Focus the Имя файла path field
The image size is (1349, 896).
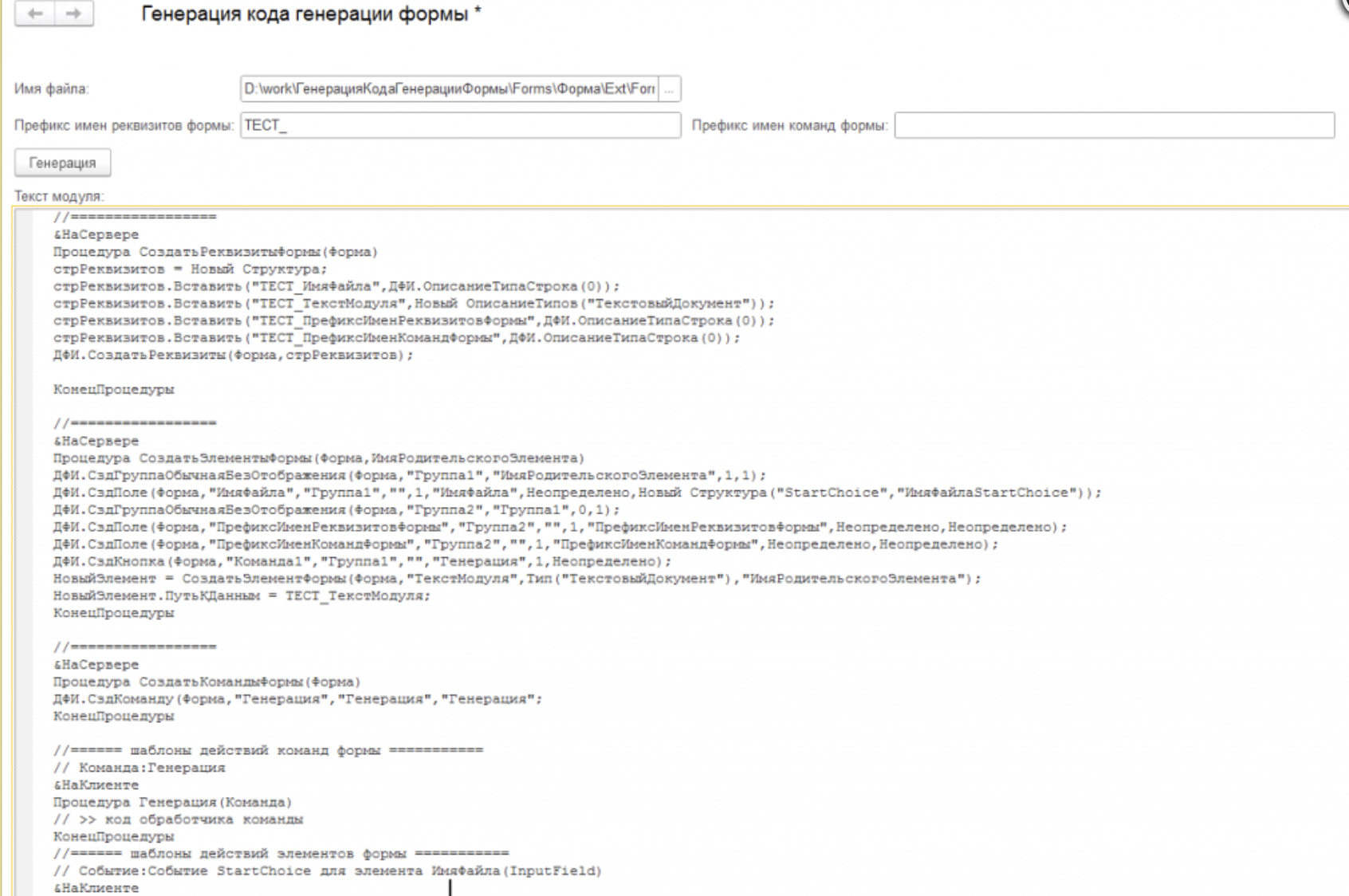click(x=449, y=89)
